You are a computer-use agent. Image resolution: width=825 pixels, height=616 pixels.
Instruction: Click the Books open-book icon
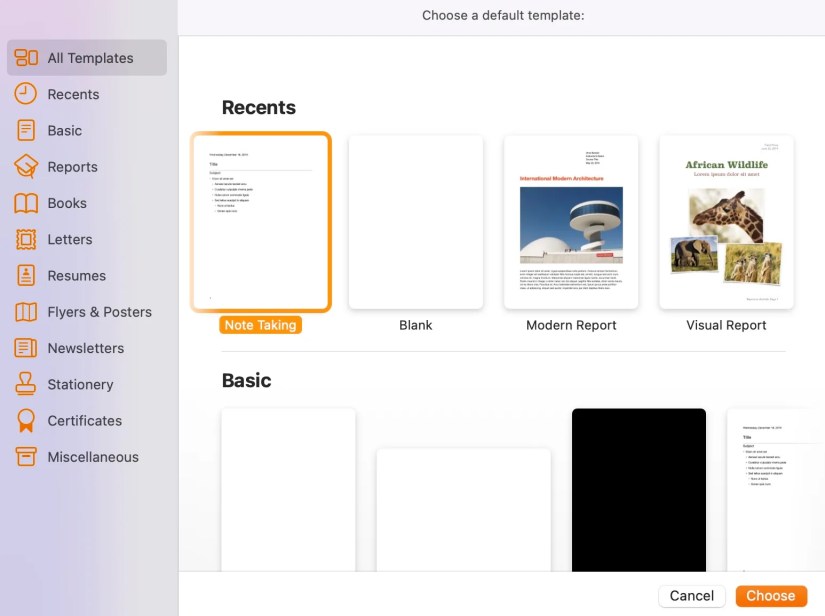coord(26,203)
